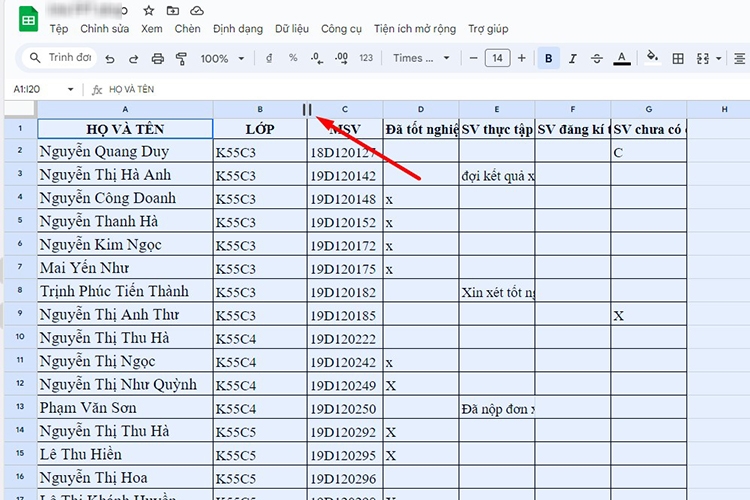Decrease font size with minus button
Viewport: 750px width, 500px height.
tap(474, 58)
